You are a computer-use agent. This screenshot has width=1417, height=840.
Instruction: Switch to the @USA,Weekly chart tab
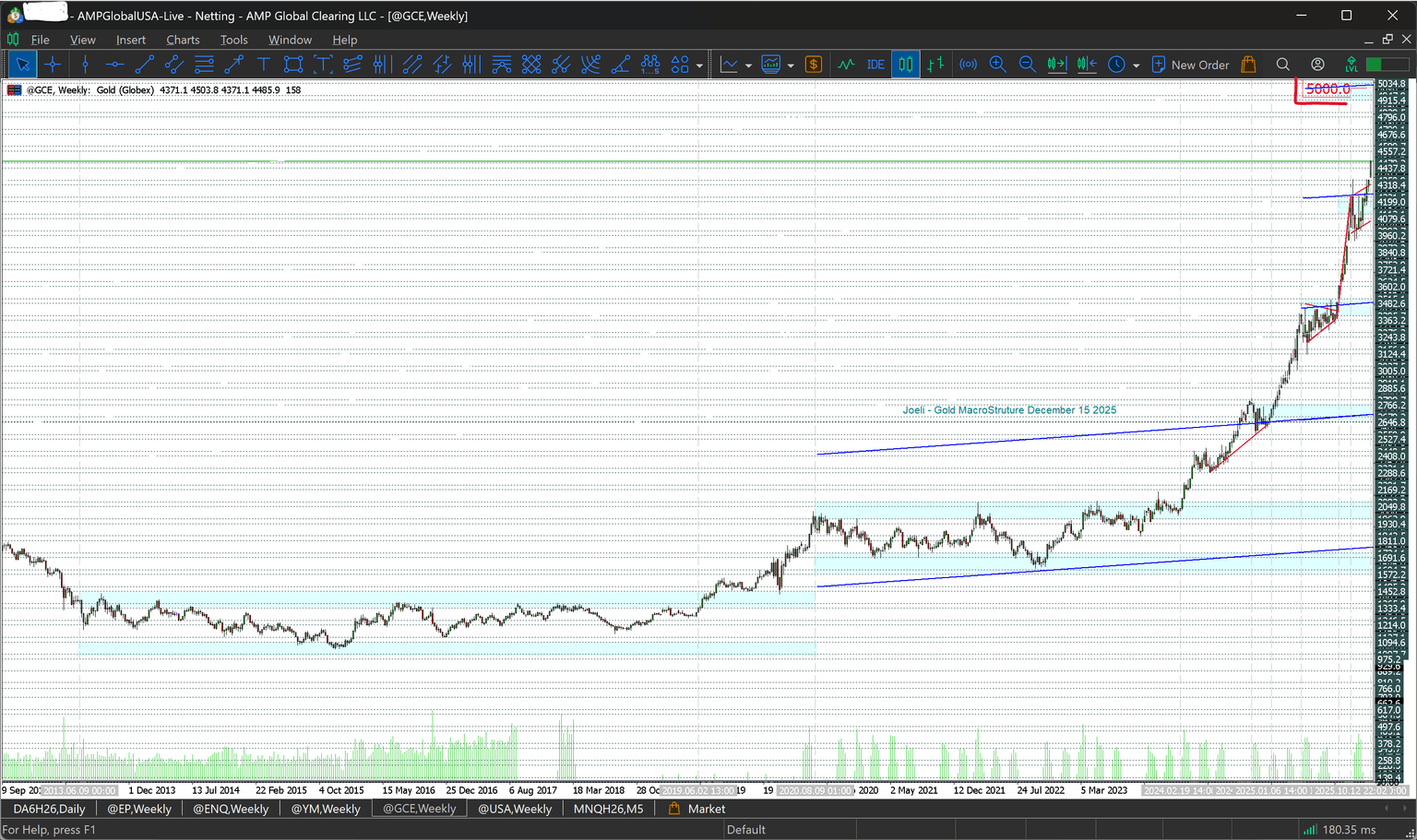coord(515,809)
